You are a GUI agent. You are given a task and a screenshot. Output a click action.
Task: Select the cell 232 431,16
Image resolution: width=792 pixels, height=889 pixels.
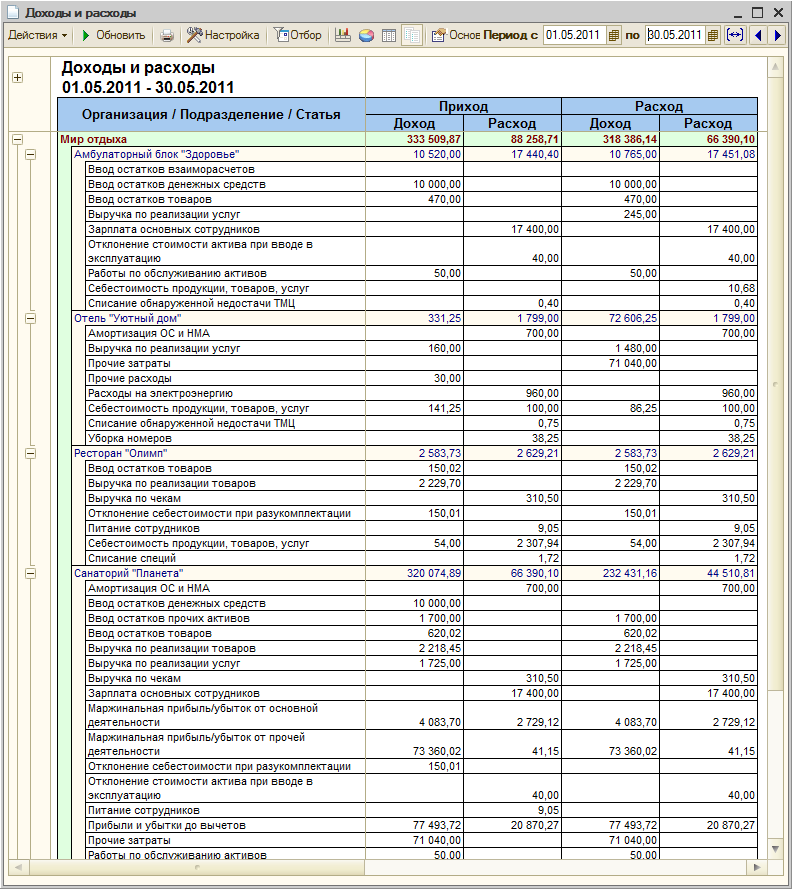611,574
